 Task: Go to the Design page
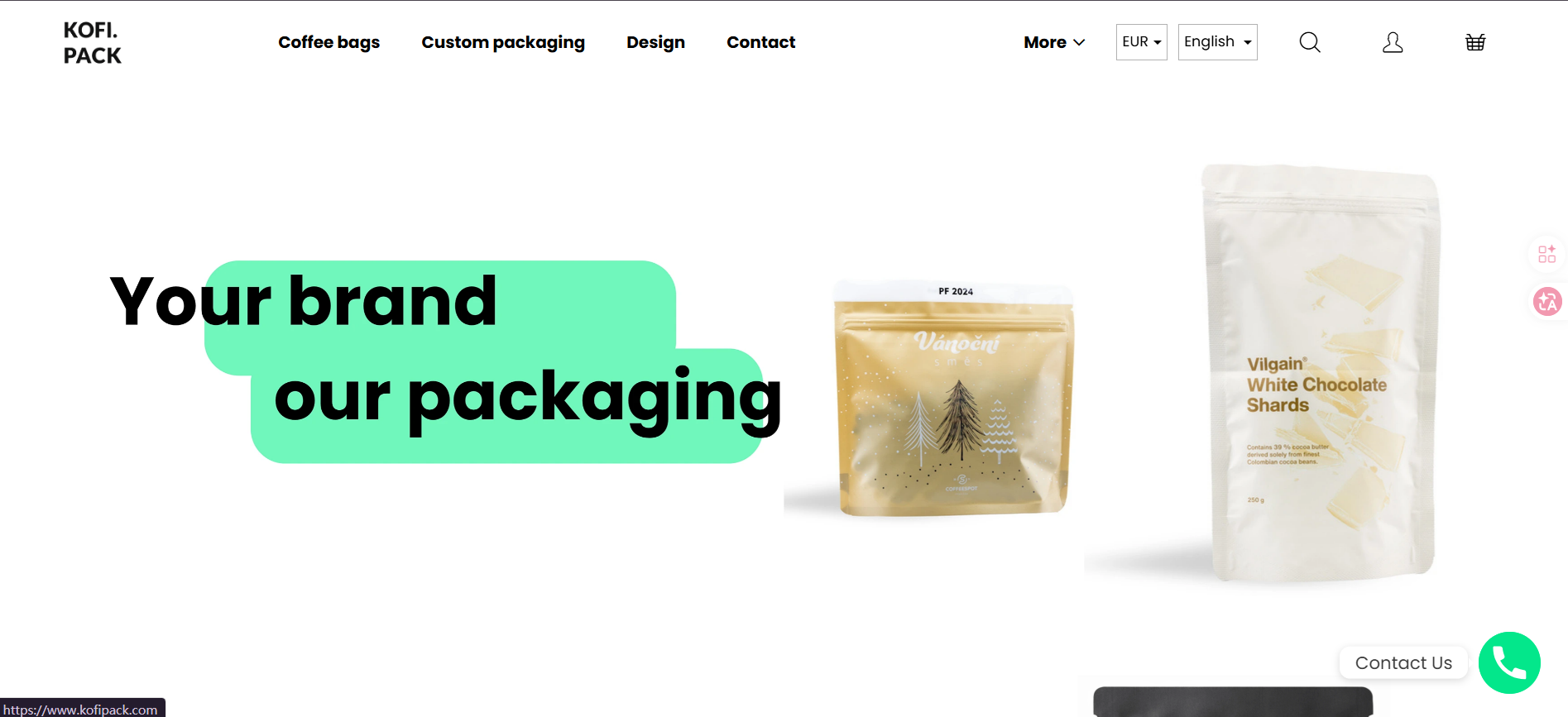click(x=655, y=42)
